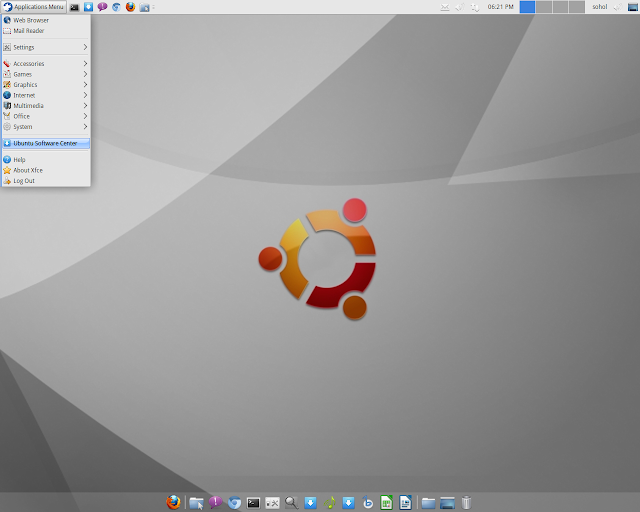Screen dimensions: 640x512
Task: Select Help in the applications menu
Action: (46, 160)
